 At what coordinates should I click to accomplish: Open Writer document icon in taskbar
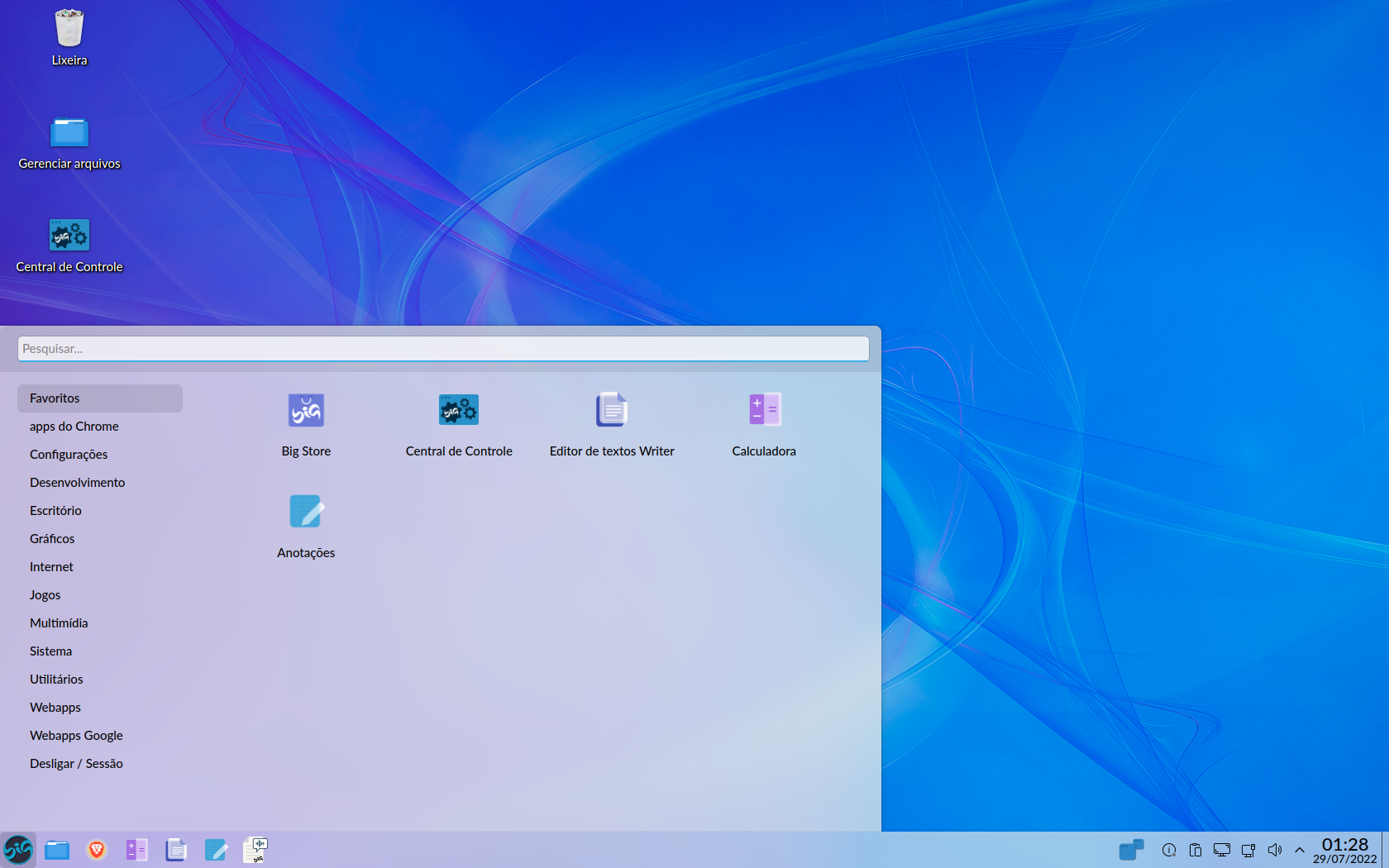176,850
